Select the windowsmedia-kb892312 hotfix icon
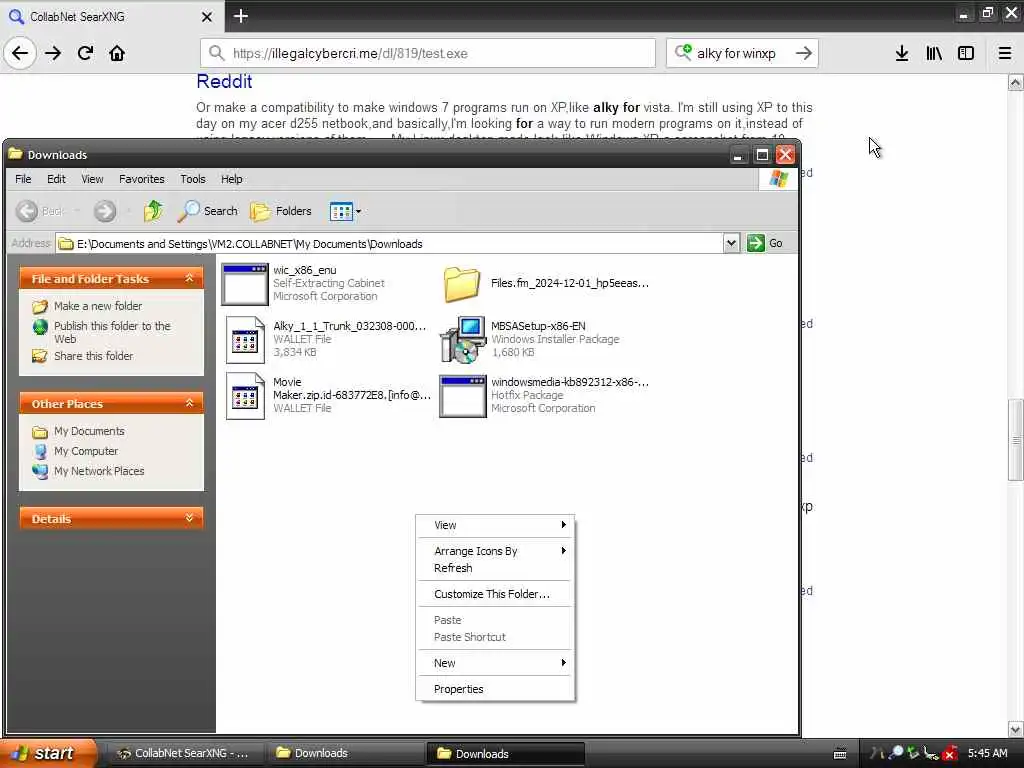Image resolution: width=1024 pixels, height=768 pixels. coord(462,396)
